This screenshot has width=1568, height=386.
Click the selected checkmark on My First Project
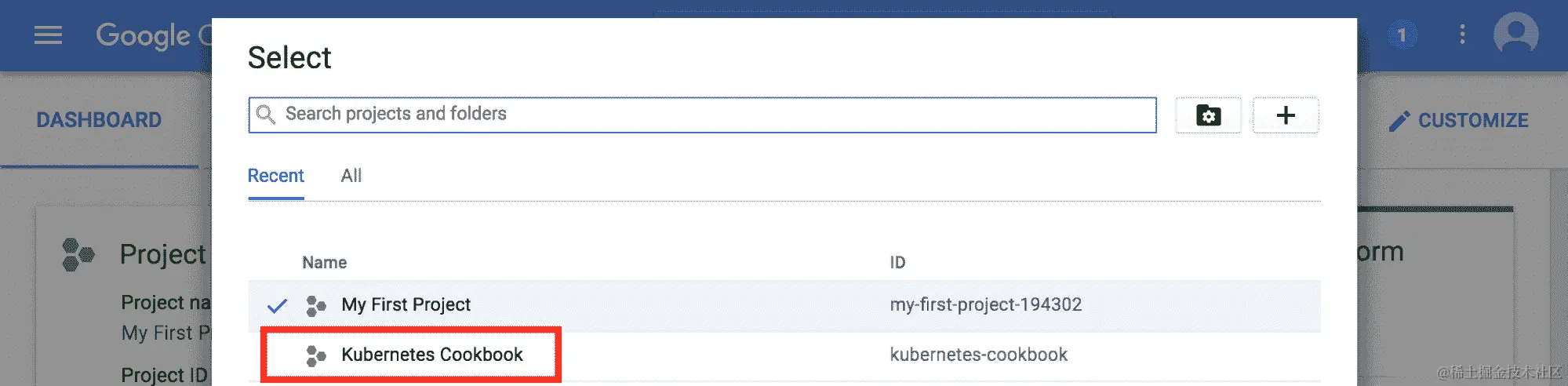click(277, 305)
